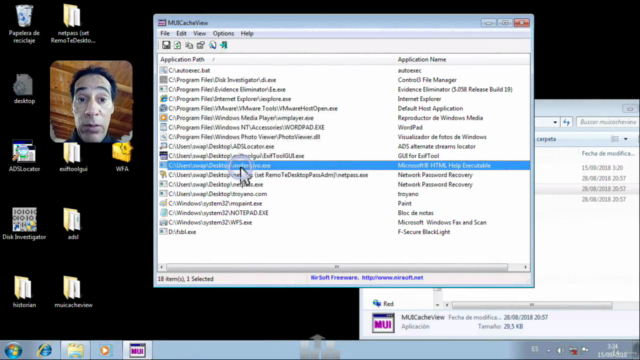This screenshot has height=360, width=640.
Task: Click the netpass.exe row in RemoTeDesktopPassAdm folder
Action: tap(344, 175)
